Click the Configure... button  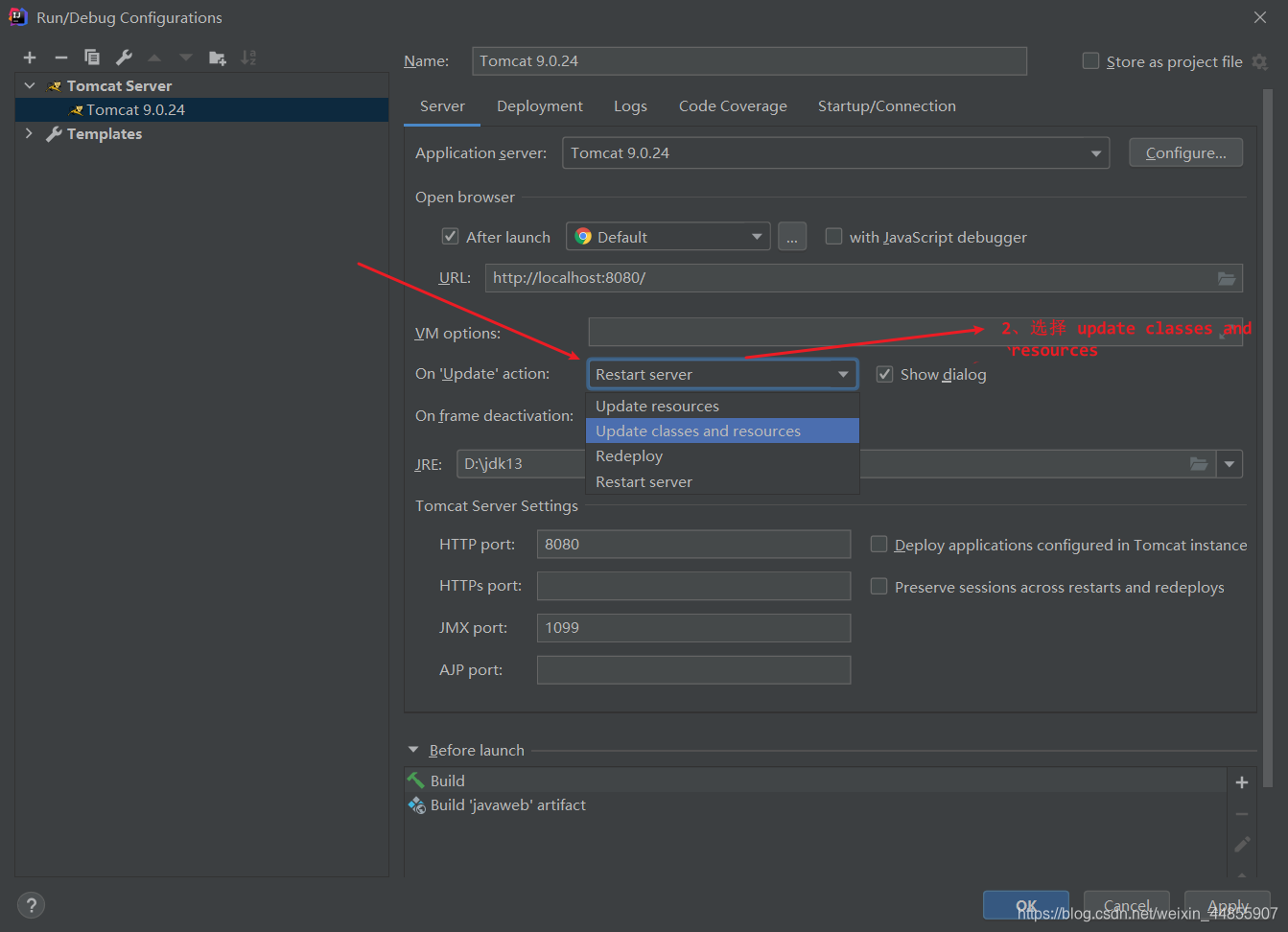click(x=1185, y=152)
